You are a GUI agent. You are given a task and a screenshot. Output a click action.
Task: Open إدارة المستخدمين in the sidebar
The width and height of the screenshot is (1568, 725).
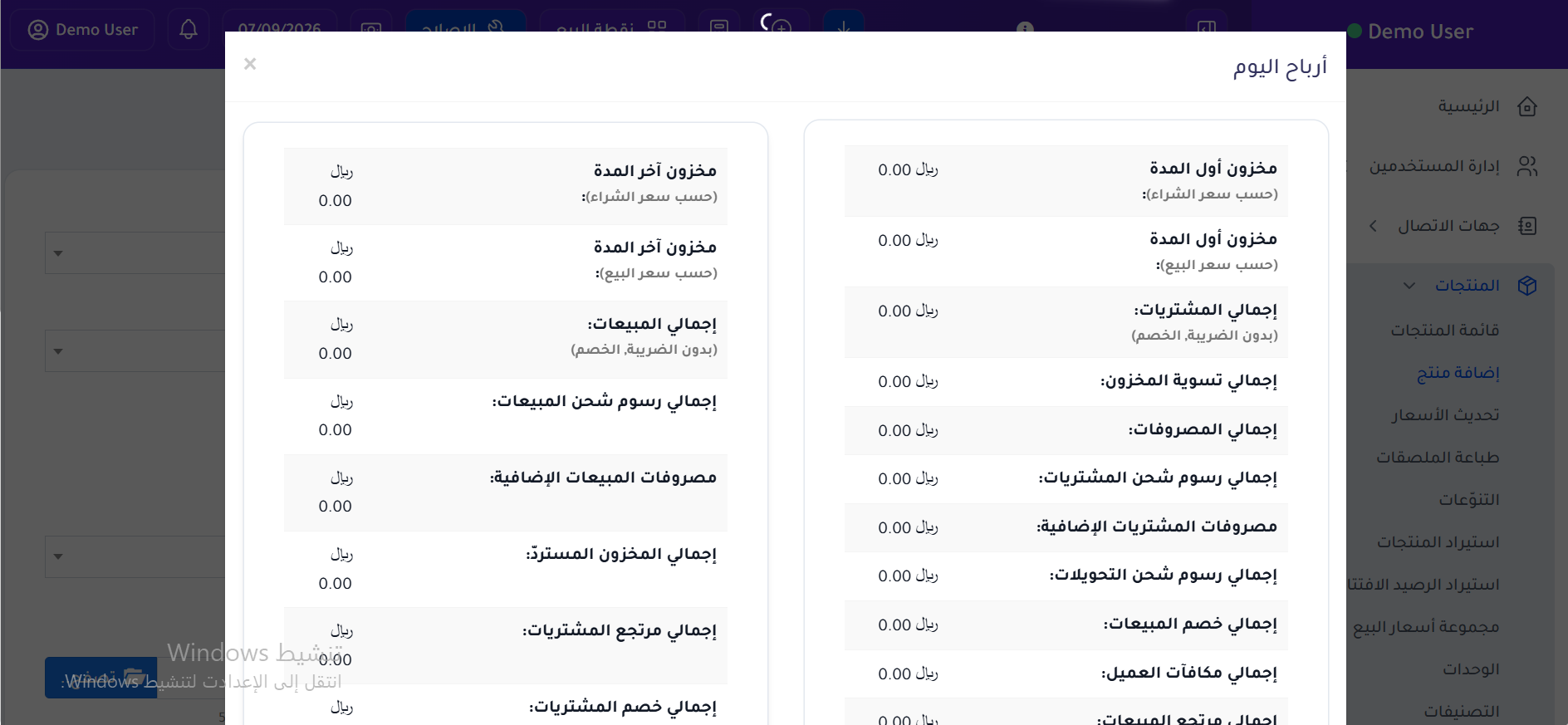click(1434, 166)
